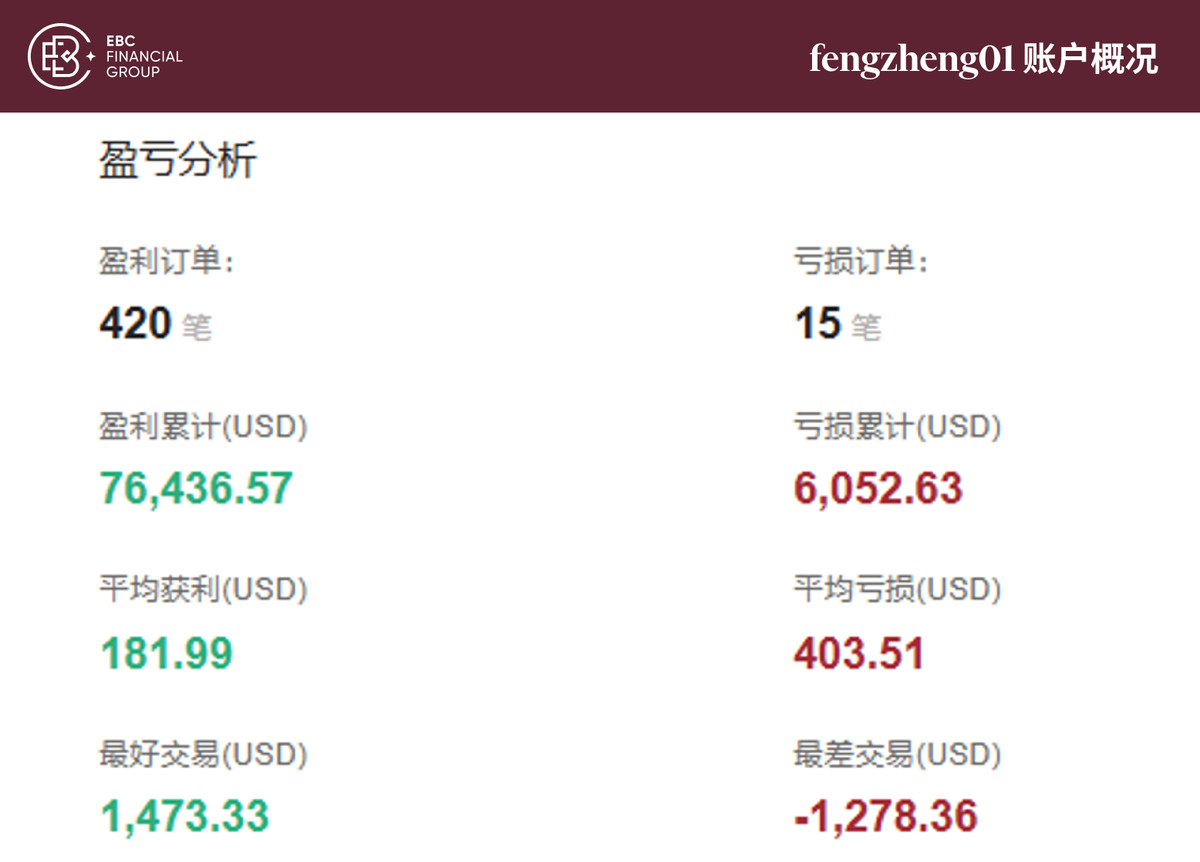Click the 最好交易(USD) label
The height and width of the screenshot is (862, 1200).
click(x=203, y=754)
